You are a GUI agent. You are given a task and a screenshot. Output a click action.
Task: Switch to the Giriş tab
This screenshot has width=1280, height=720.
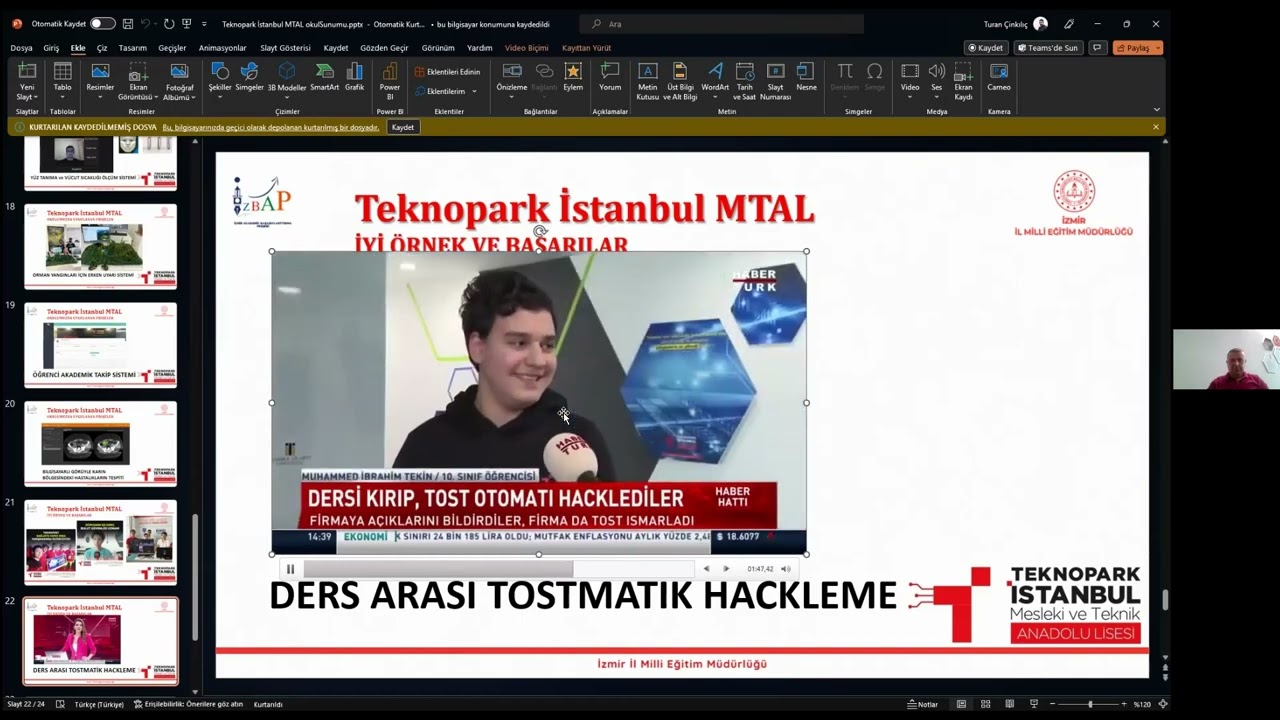pyautogui.click(x=51, y=48)
